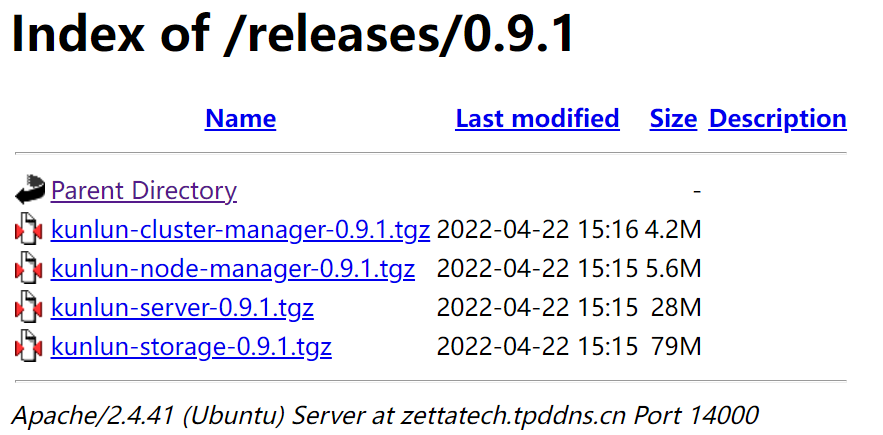Sort the listing by Name
Image resolution: width=883 pixels, height=435 pixels.
pos(240,119)
